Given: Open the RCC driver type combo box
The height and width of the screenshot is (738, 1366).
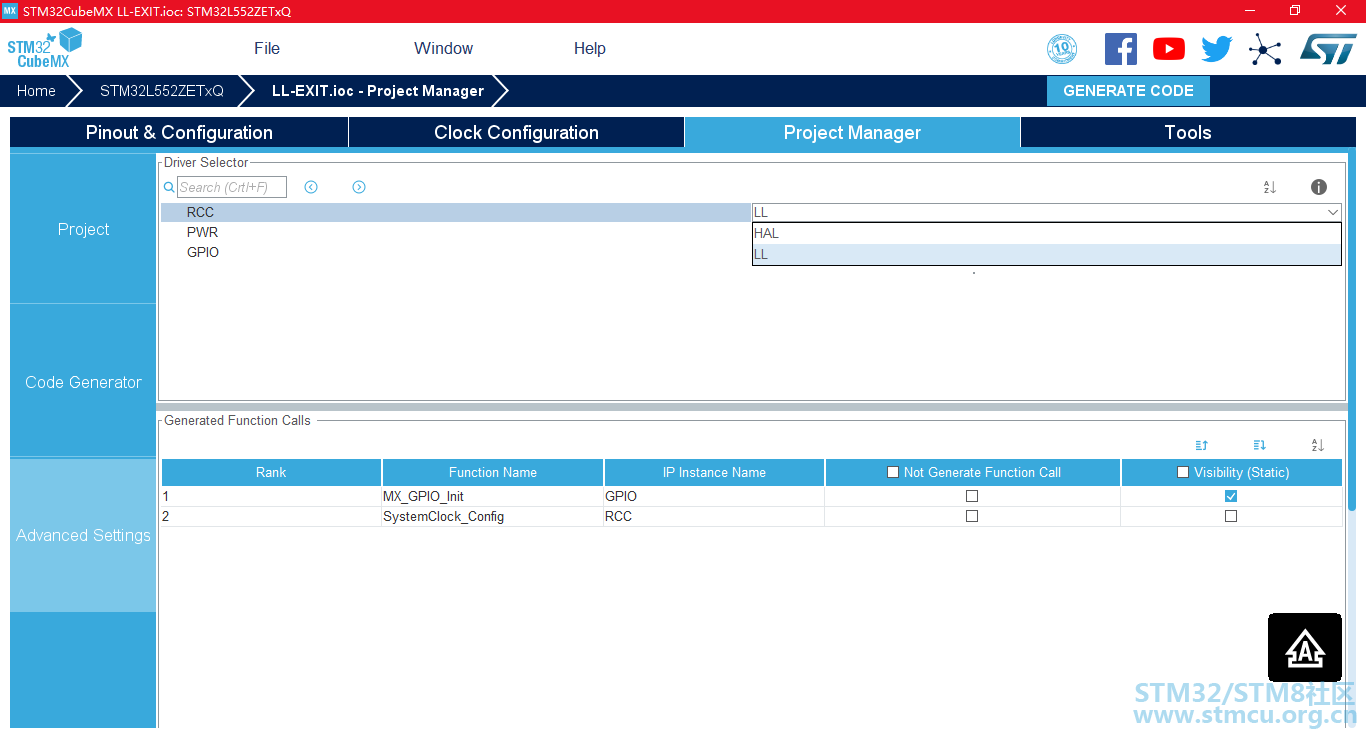Looking at the screenshot, I should [x=1046, y=212].
